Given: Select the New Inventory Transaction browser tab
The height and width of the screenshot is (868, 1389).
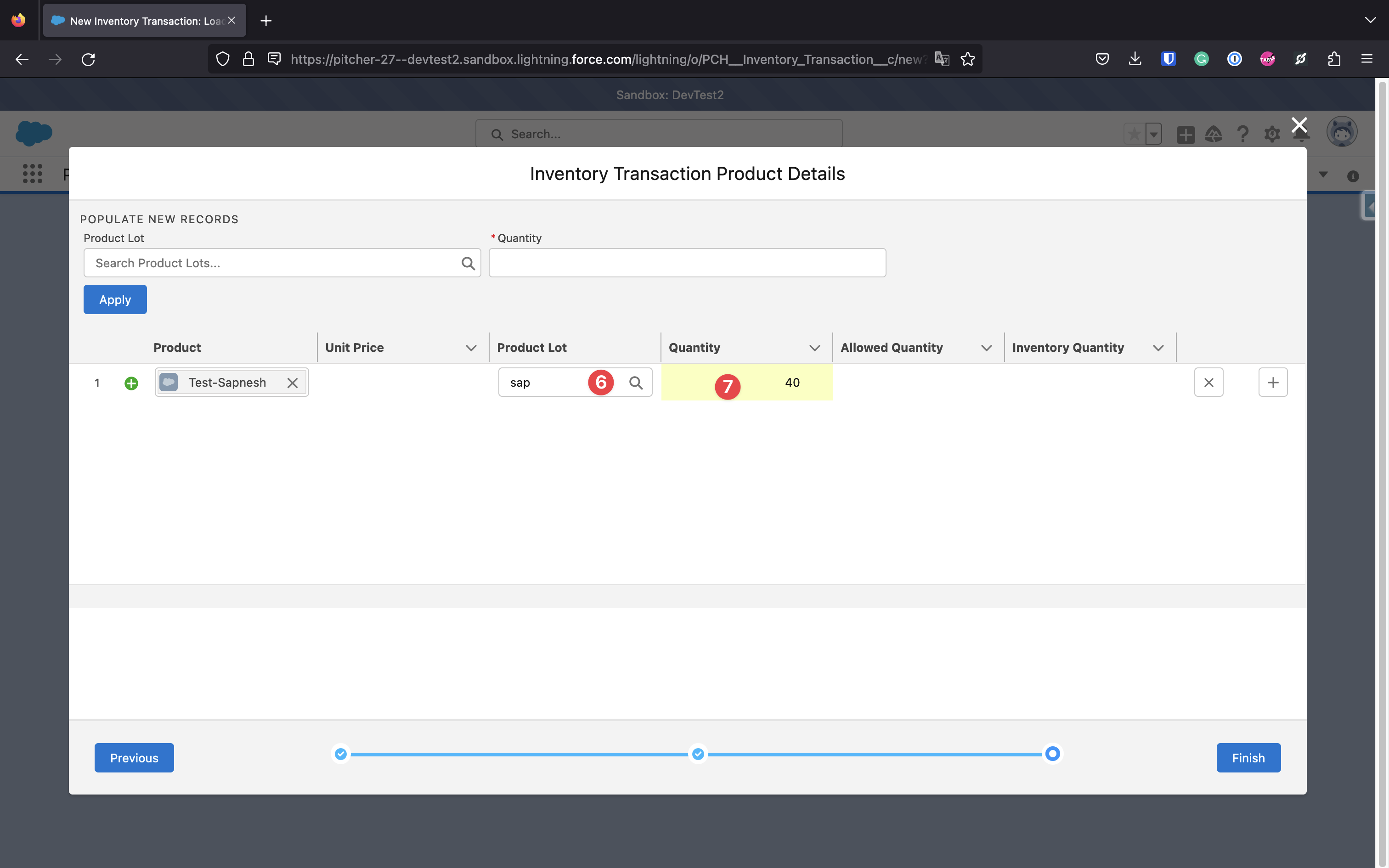Looking at the screenshot, I should (x=143, y=21).
